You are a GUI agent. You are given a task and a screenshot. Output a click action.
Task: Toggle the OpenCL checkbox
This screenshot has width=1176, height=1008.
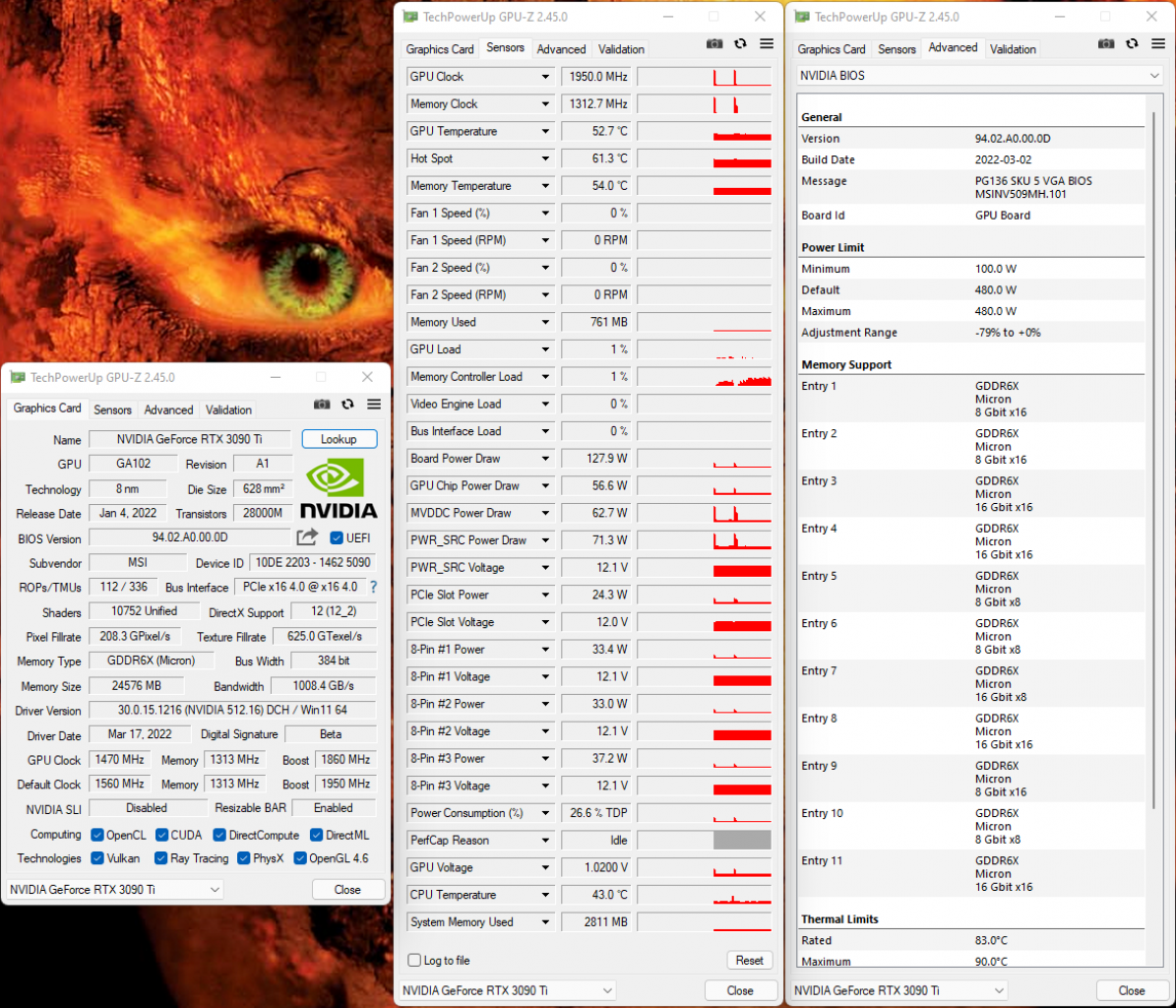[96, 835]
